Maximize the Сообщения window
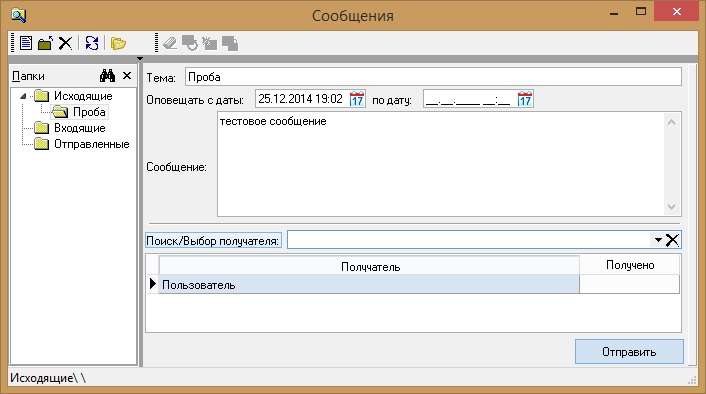 click(641, 12)
